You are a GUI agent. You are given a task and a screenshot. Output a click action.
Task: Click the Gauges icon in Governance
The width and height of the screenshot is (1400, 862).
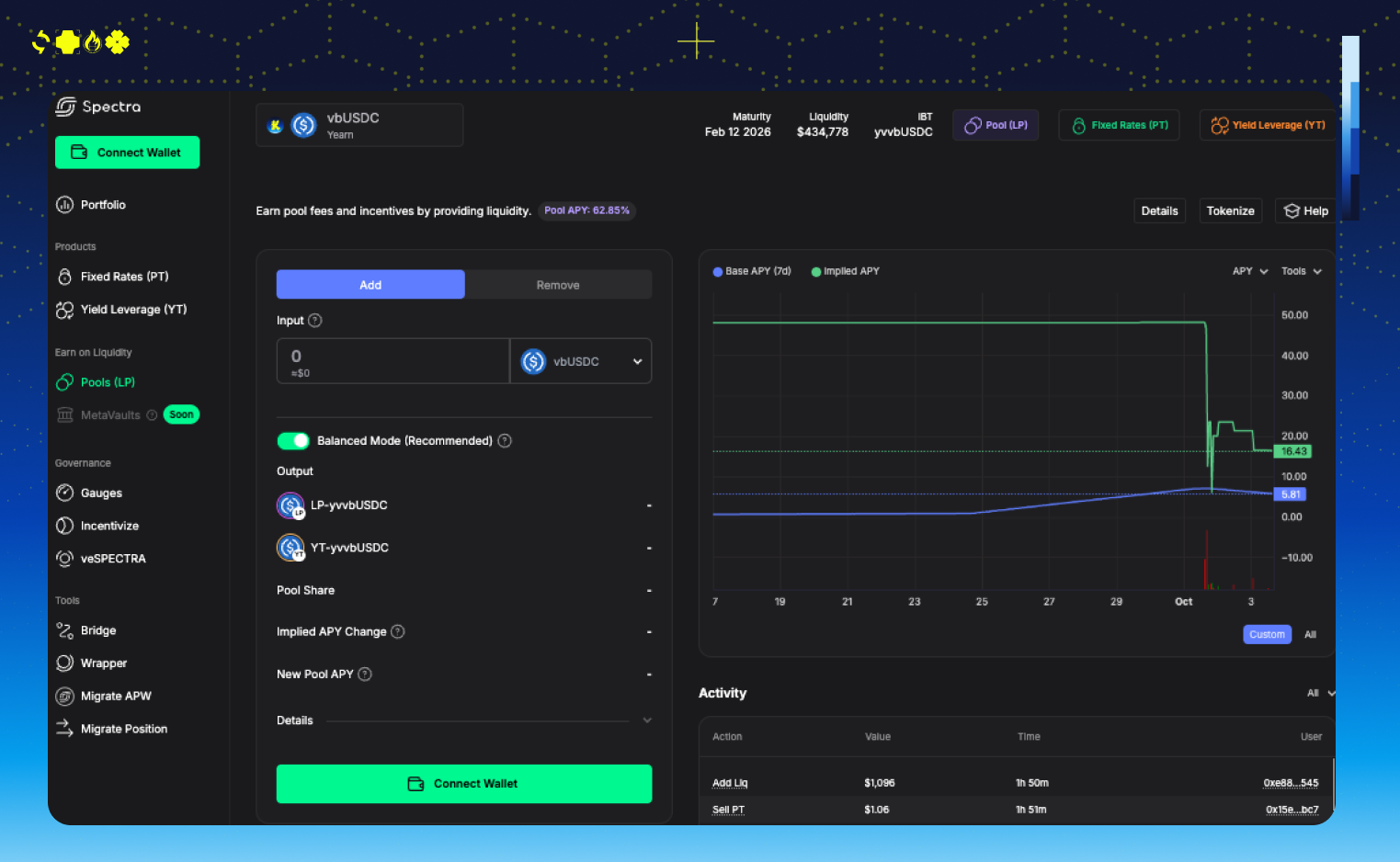[64, 493]
